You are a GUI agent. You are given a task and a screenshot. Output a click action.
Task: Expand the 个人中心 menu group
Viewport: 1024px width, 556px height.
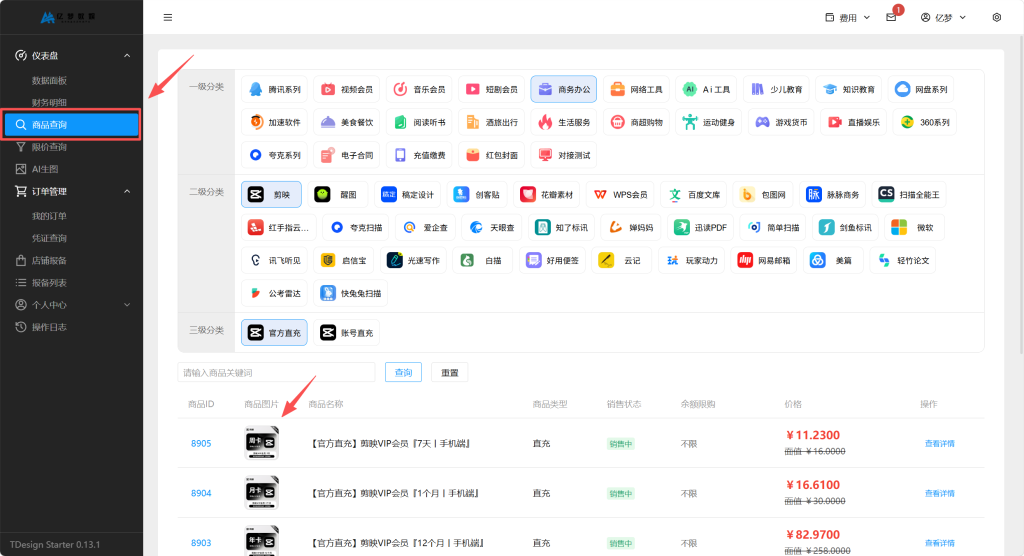(x=71, y=304)
